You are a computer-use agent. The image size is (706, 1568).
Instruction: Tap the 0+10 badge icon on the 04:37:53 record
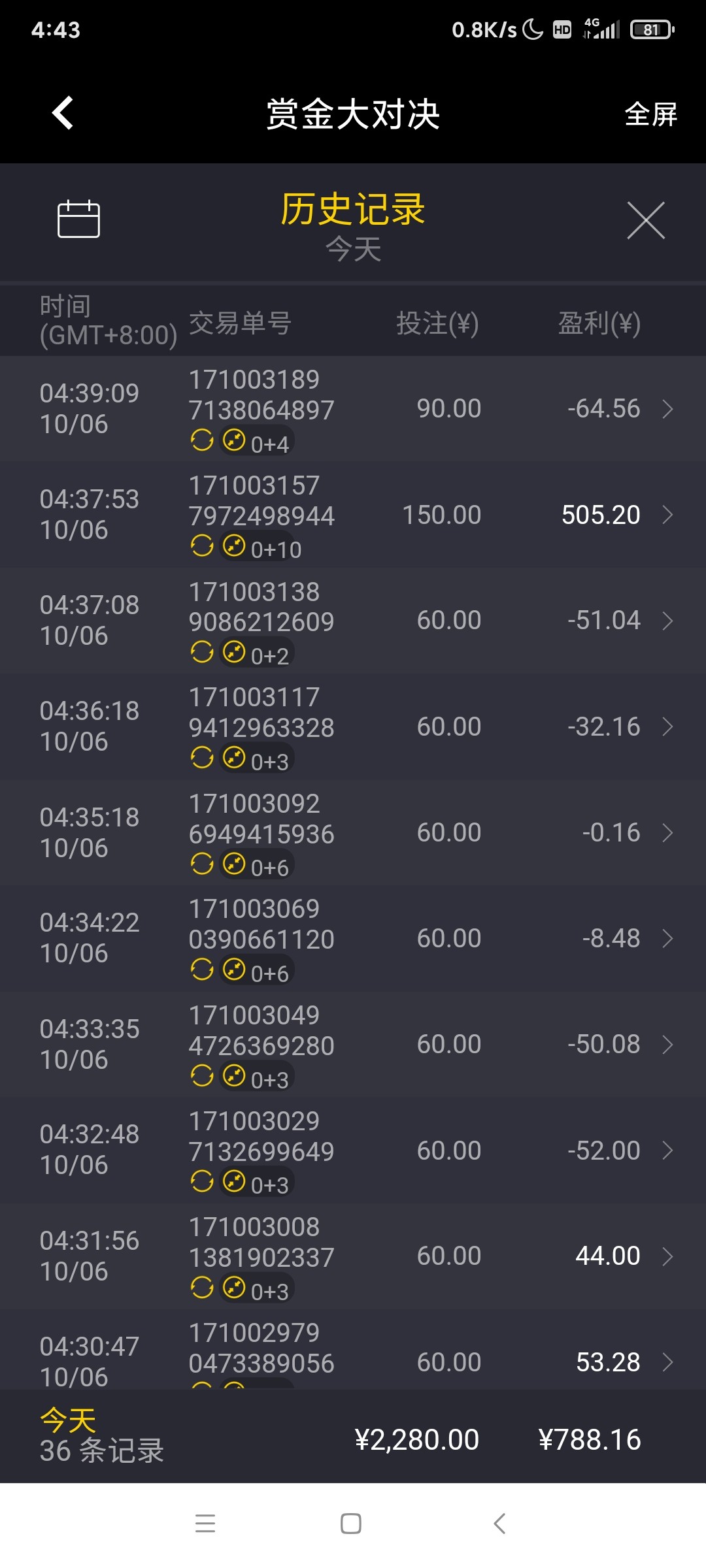[x=234, y=546]
